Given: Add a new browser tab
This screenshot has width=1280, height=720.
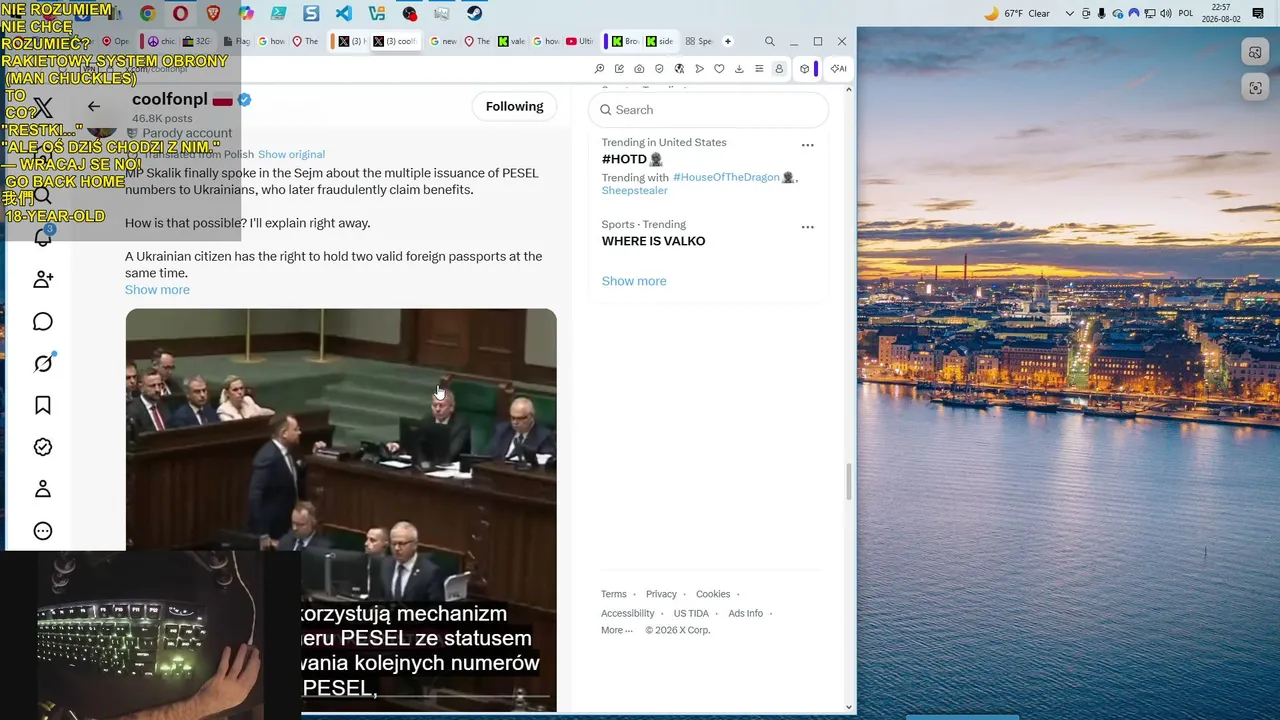Looking at the screenshot, I should (x=728, y=41).
